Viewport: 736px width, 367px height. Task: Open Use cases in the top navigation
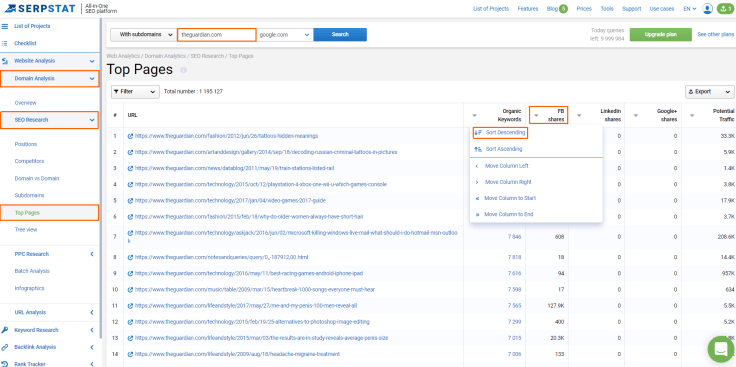point(662,9)
